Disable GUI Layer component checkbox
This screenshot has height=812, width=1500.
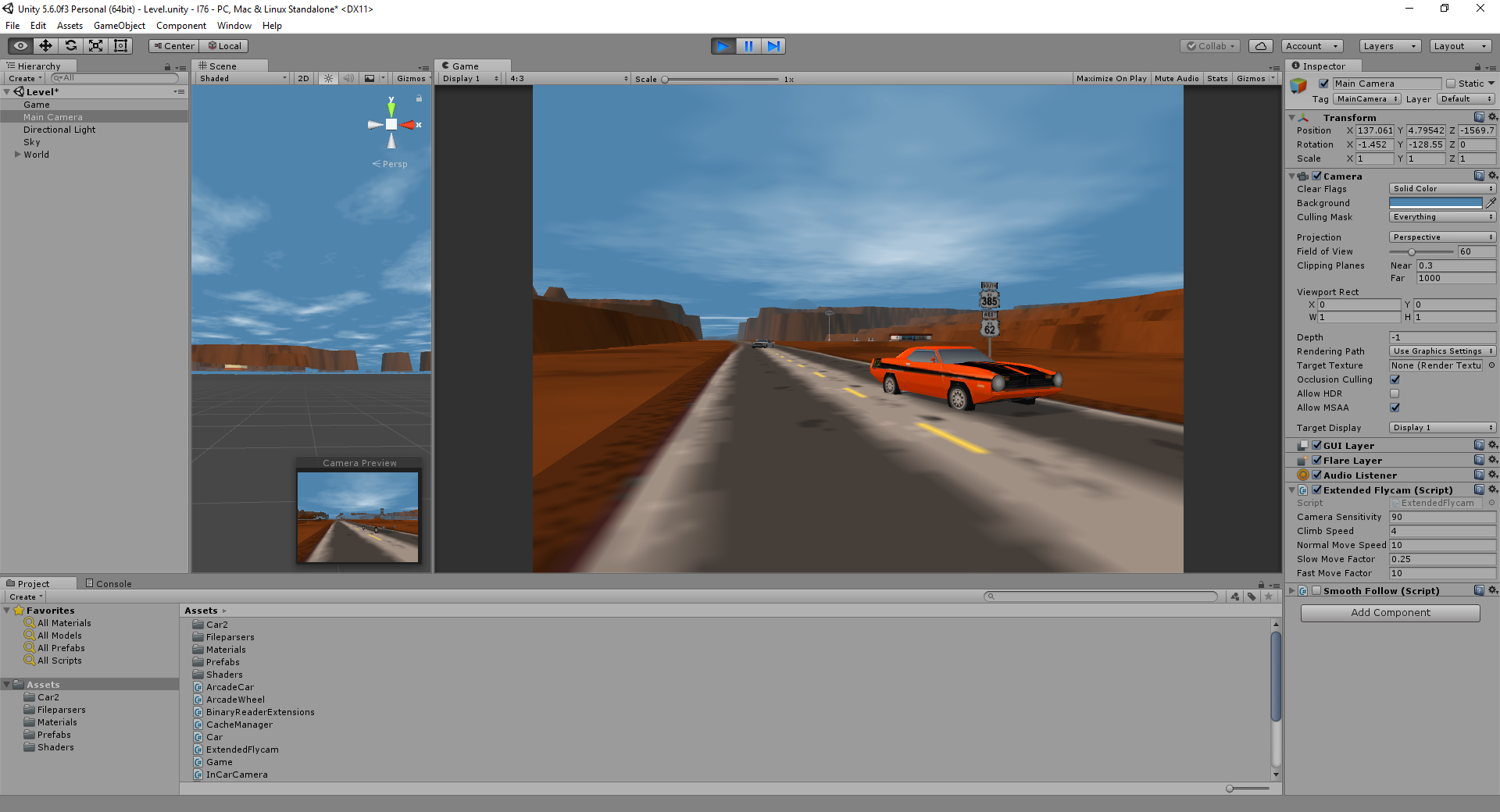pyautogui.click(x=1316, y=445)
